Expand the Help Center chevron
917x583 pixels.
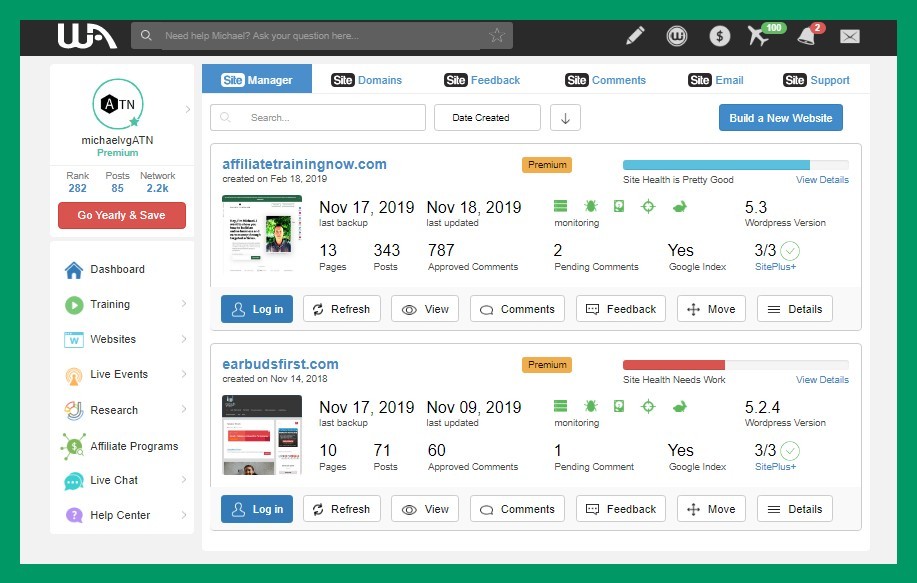click(x=184, y=515)
